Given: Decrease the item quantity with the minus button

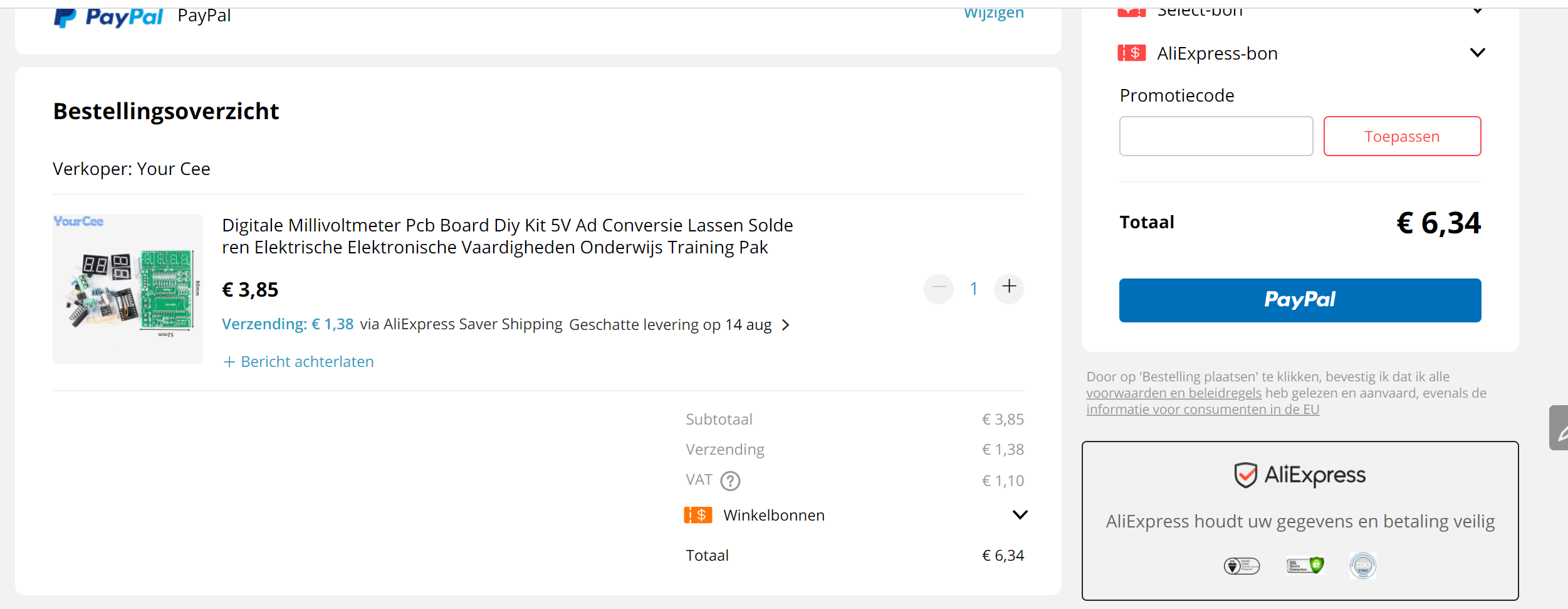Looking at the screenshot, I should point(939,288).
